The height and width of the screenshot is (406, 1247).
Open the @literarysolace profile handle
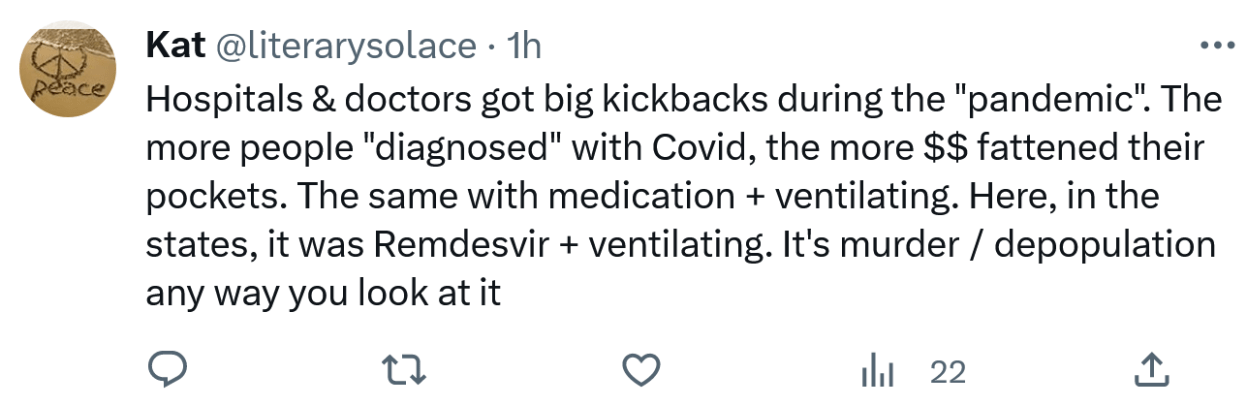click(346, 46)
